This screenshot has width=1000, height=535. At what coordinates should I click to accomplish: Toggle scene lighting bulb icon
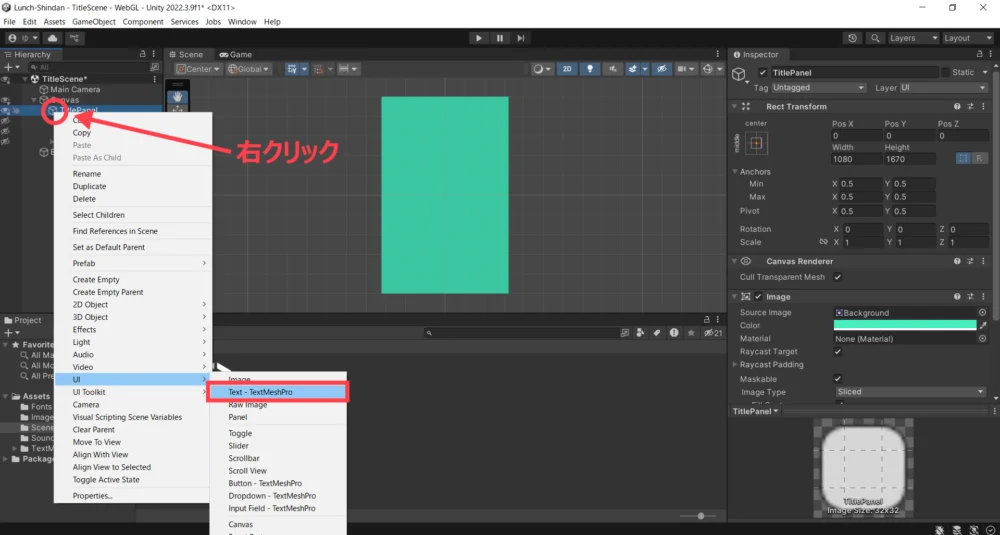coord(590,69)
